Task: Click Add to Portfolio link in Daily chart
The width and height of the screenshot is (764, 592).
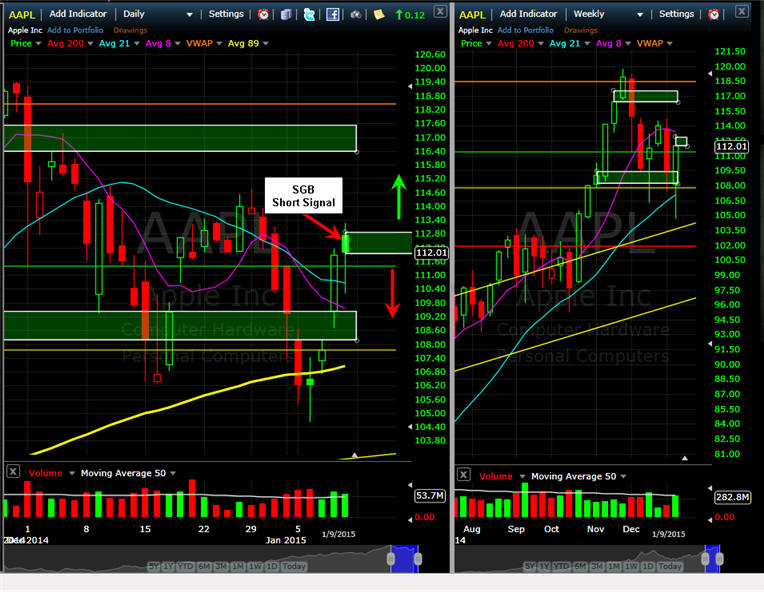Action: (x=75, y=30)
